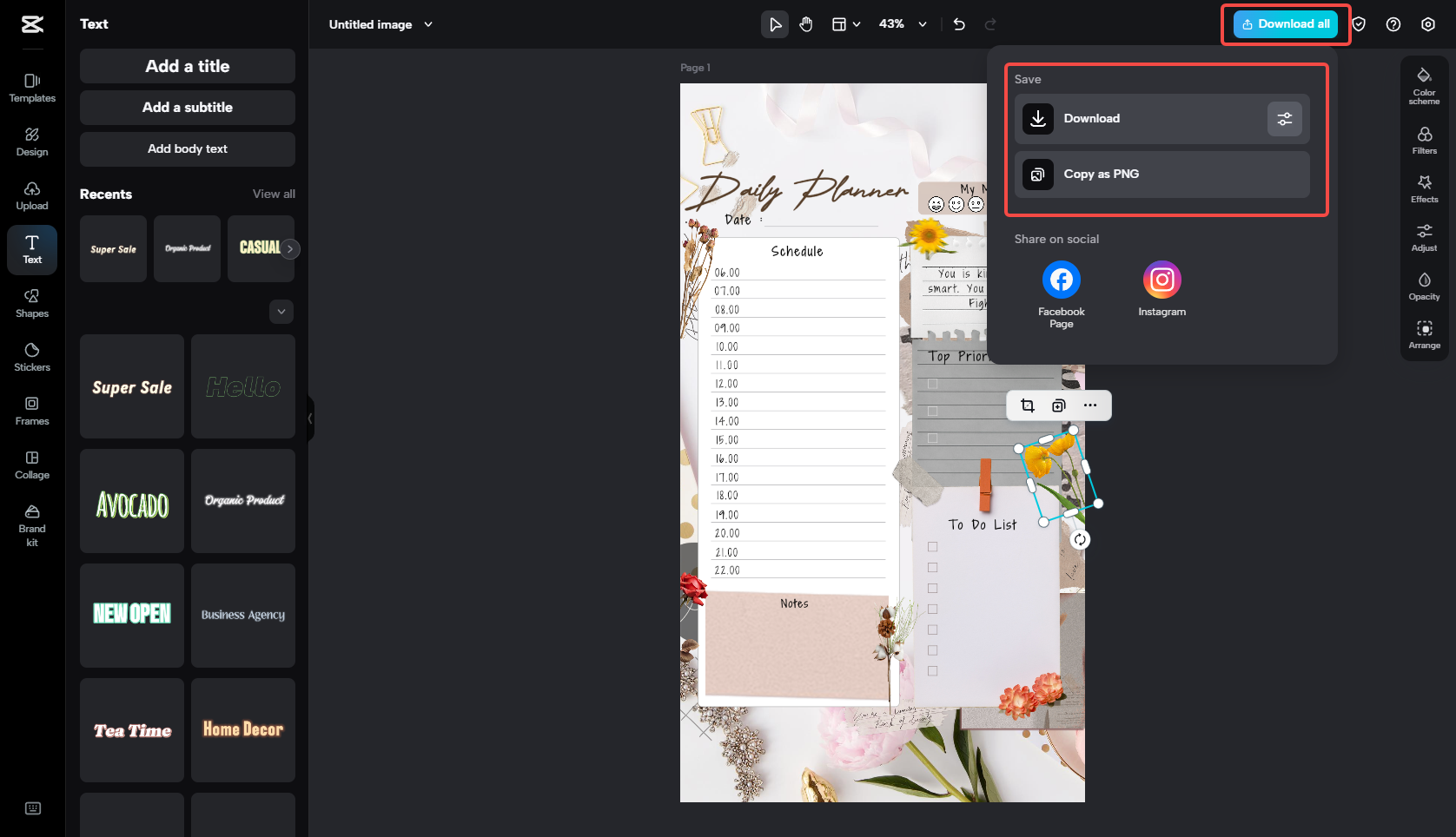Click the Download all button
Viewport: 1456px width, 837px height.
[x=1286, y=23]
